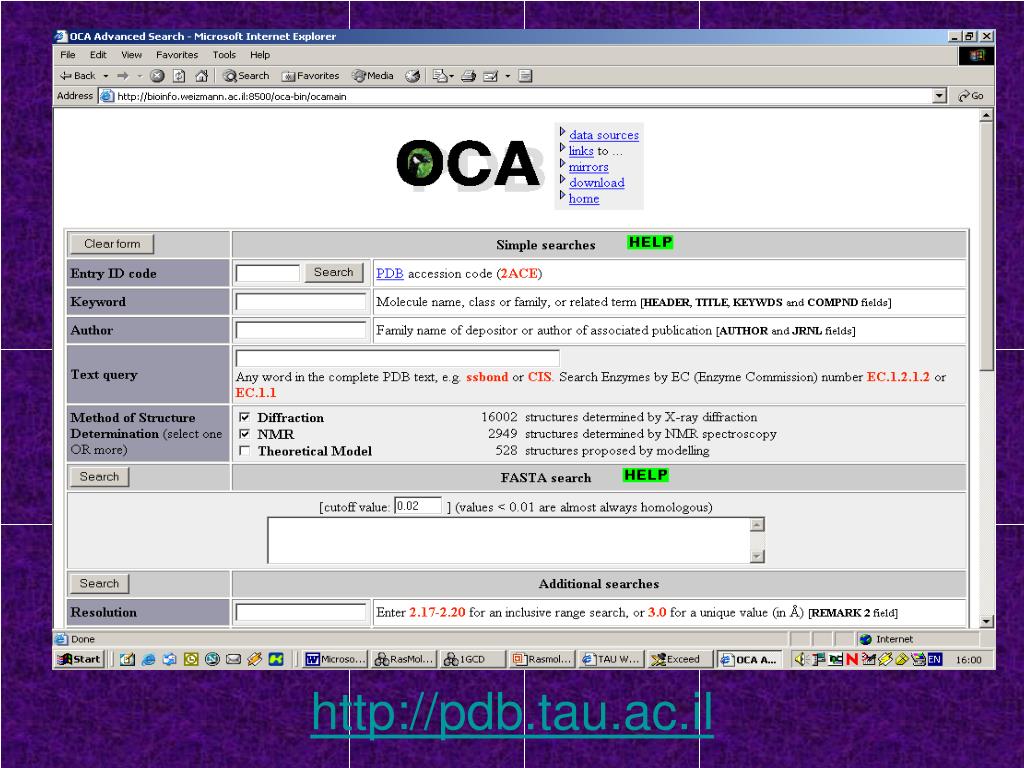The height and width of the screenshot is (768, 1024).
Task: Click the green HELP for FASTA search
Action: [x=645, y=475]
